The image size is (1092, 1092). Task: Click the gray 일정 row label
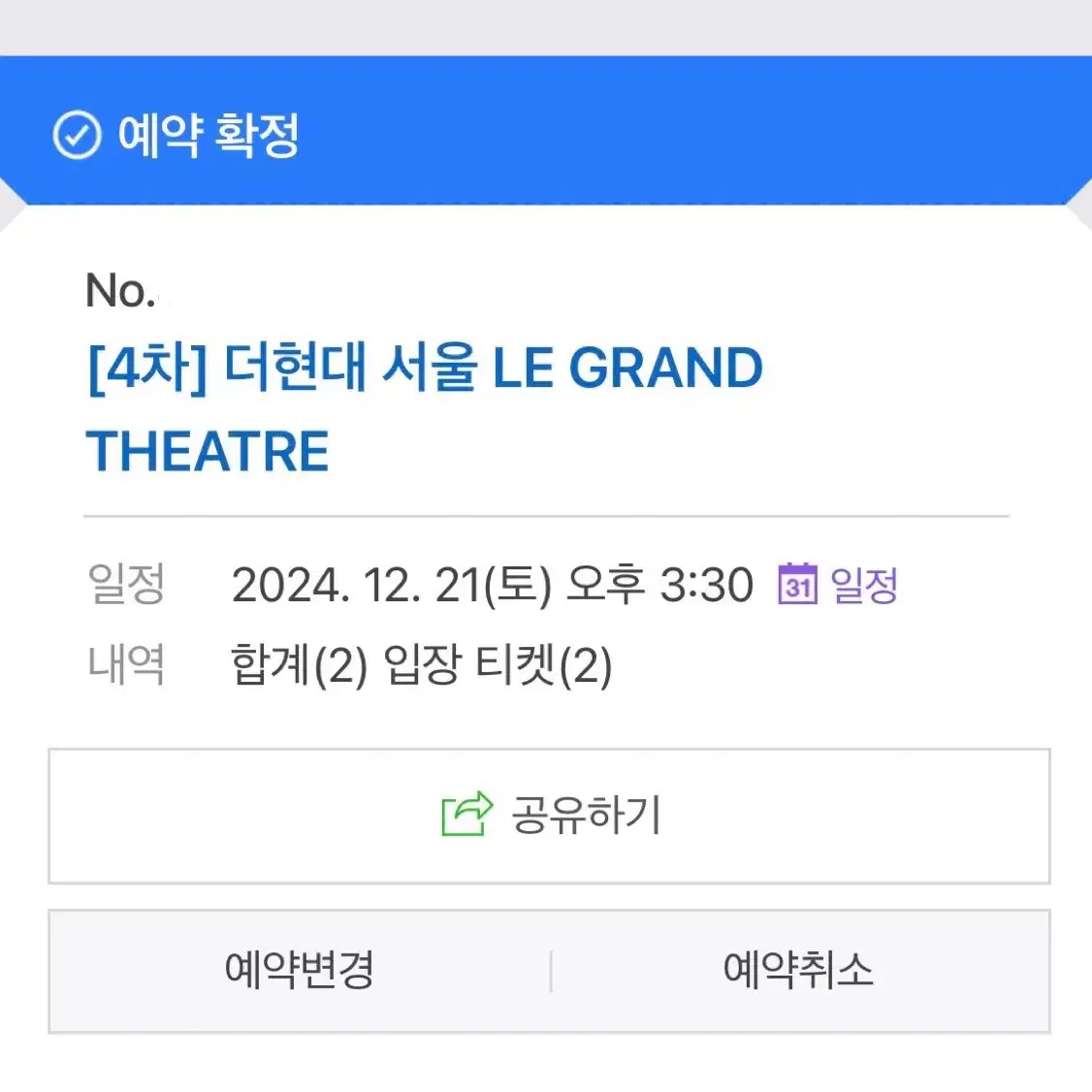126,584
